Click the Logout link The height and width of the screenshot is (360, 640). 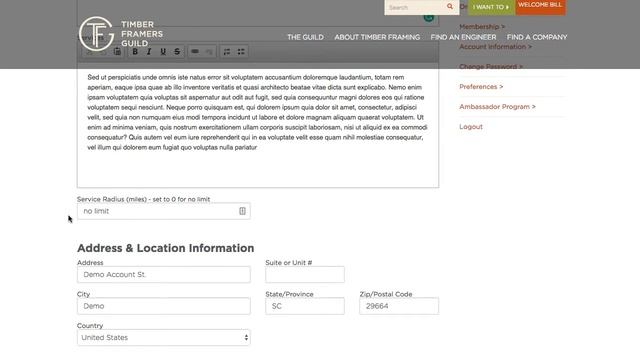point(471,127)
